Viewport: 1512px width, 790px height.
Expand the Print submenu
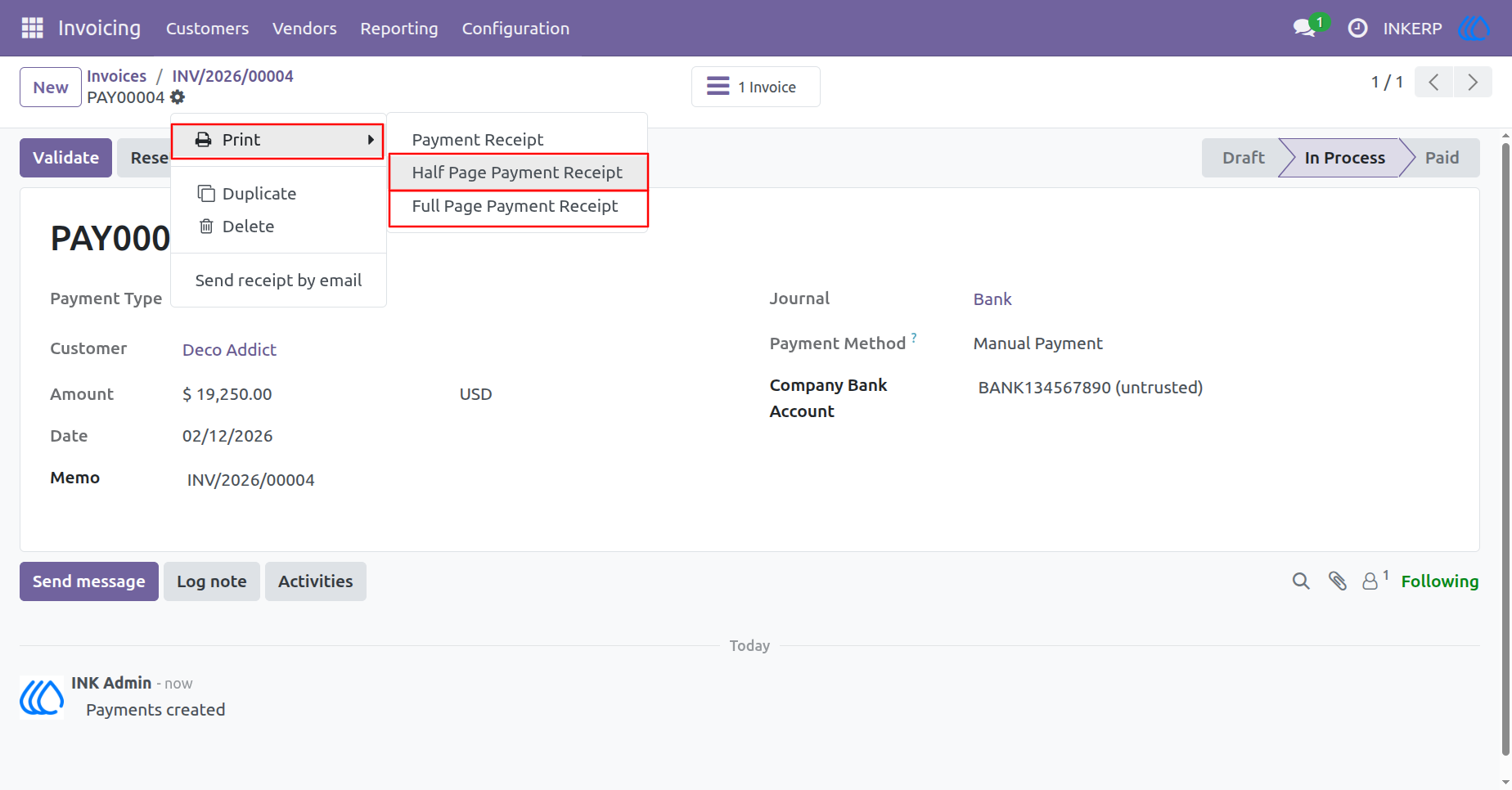point(277,141)
